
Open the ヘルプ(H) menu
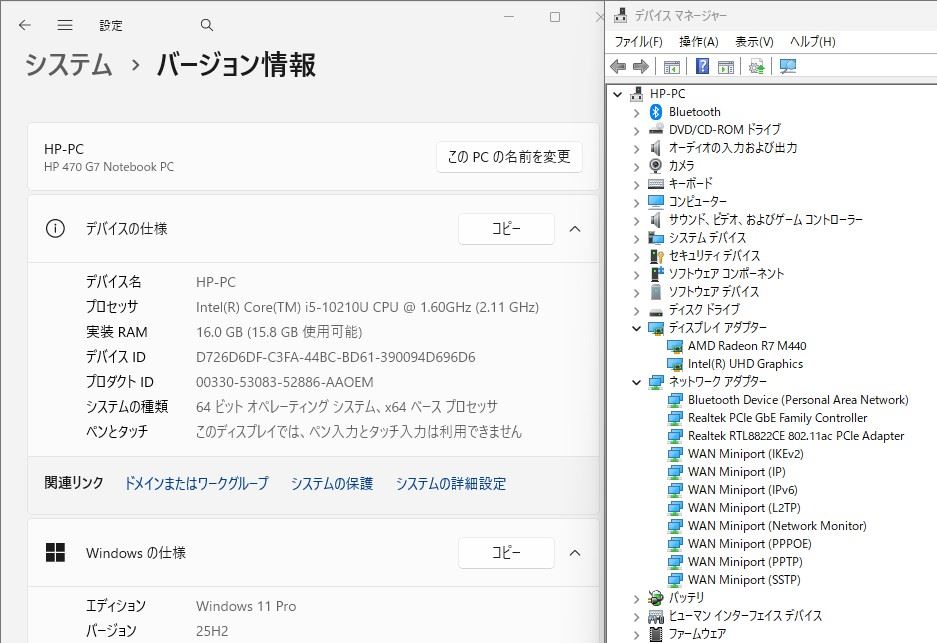(813, 42)
